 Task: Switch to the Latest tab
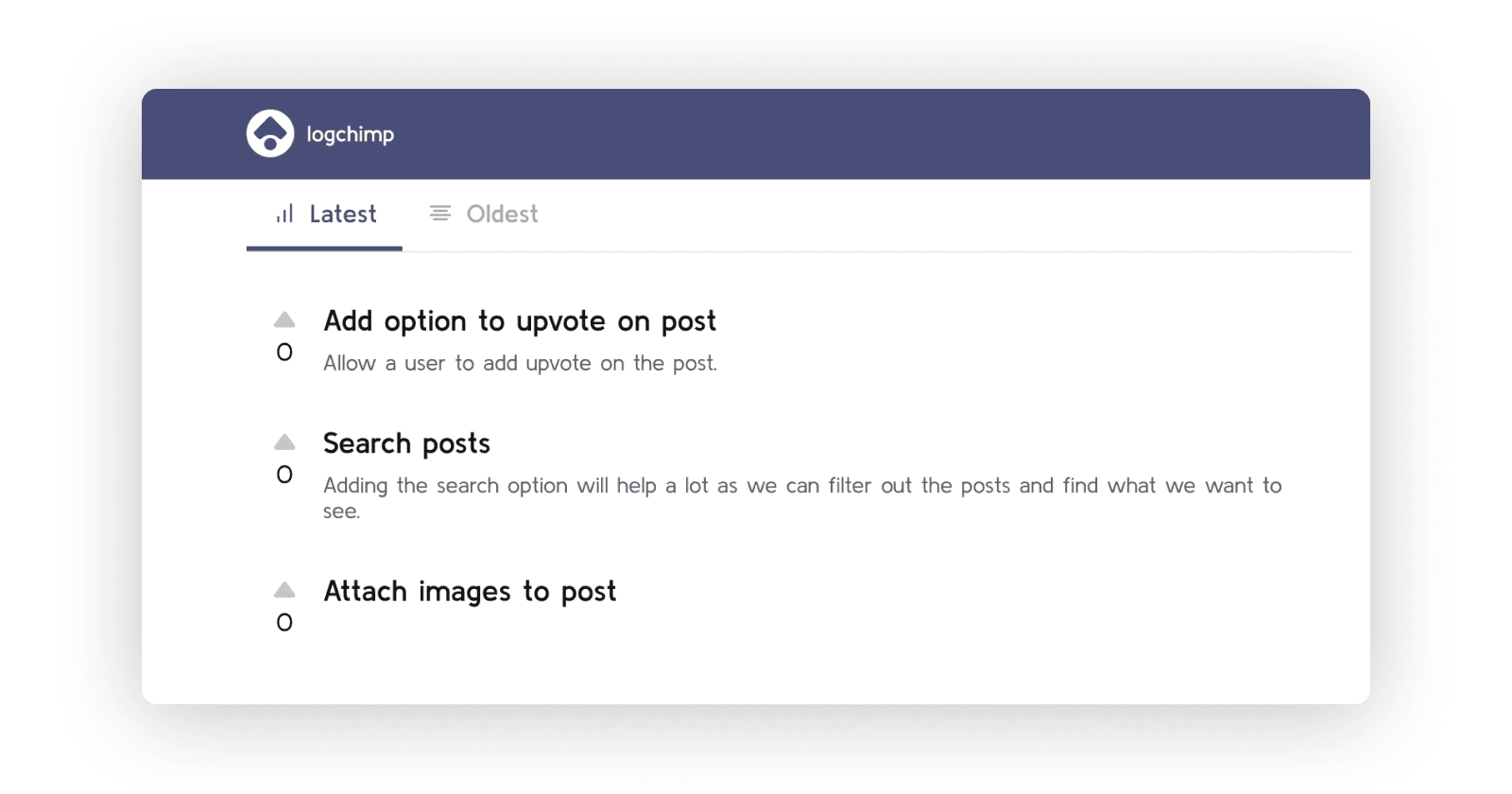tap(342, 215)
